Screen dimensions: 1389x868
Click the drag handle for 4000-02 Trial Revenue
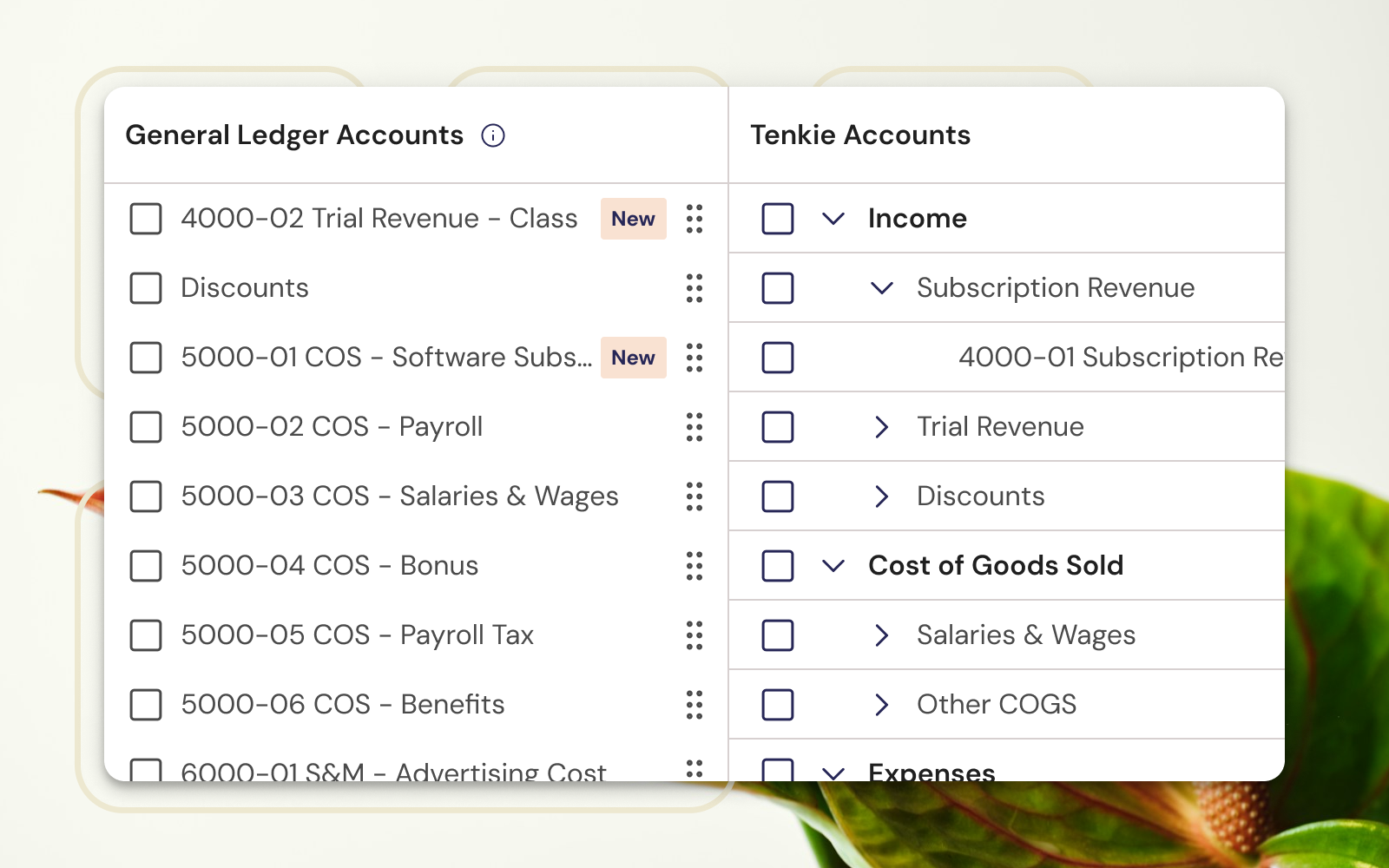[694, 219]
